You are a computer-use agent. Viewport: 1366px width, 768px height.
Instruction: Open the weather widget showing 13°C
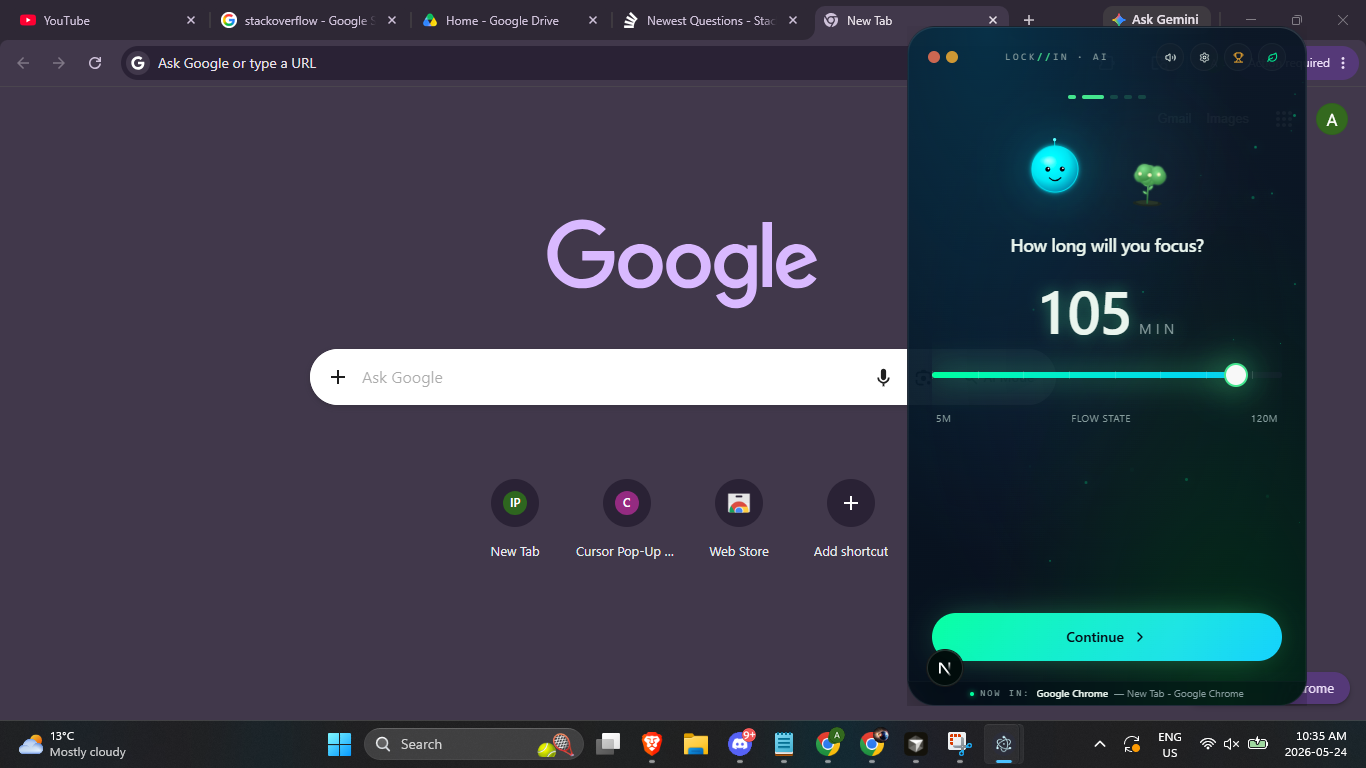tap(72, 744)
